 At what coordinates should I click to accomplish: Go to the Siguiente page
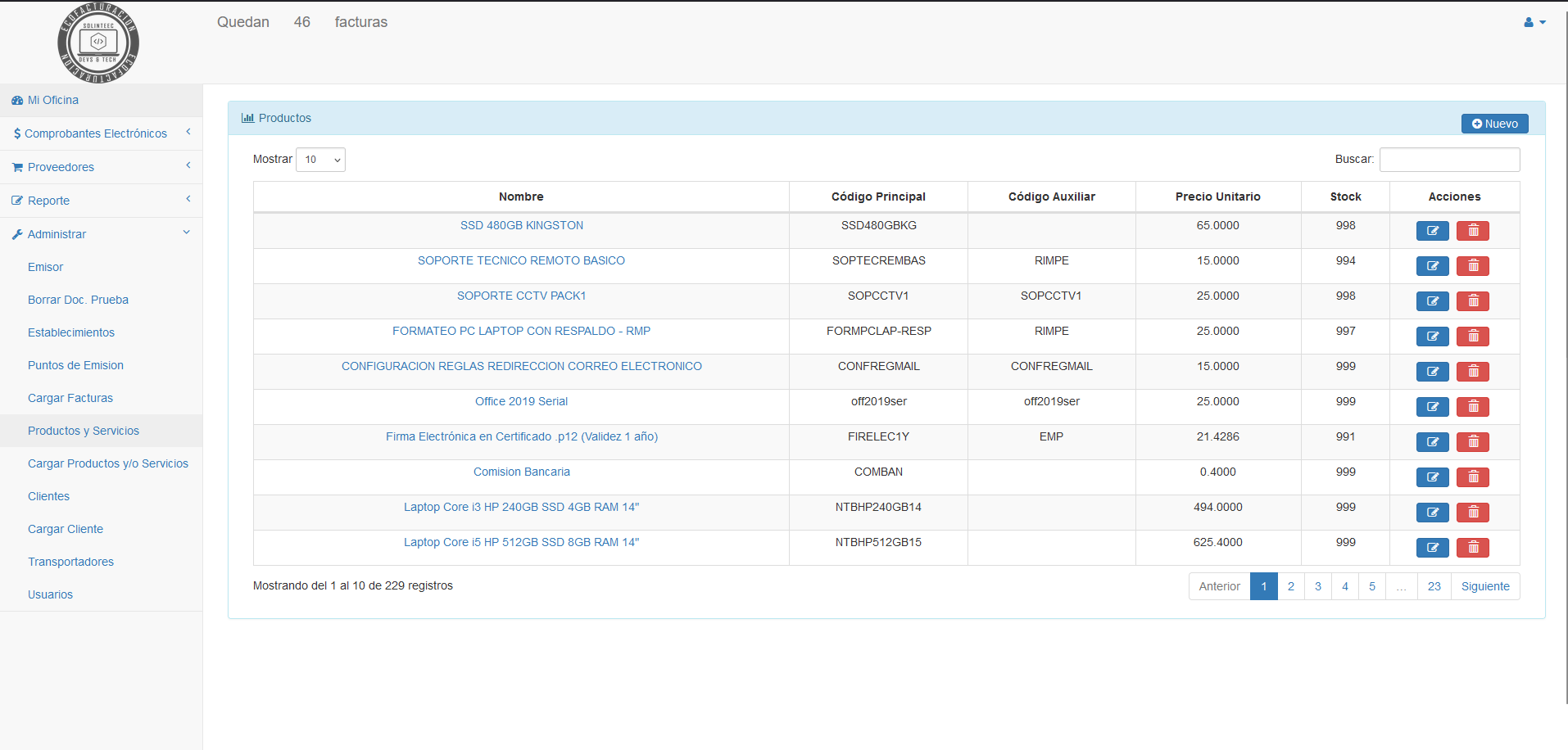click(1484, 586)
